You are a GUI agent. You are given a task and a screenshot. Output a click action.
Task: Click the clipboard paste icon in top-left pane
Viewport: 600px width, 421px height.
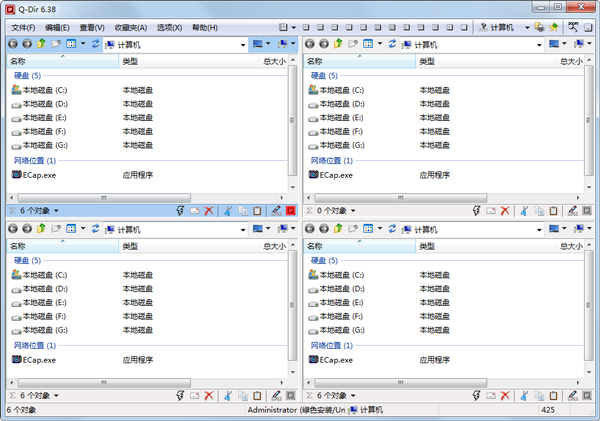[257, 210]
